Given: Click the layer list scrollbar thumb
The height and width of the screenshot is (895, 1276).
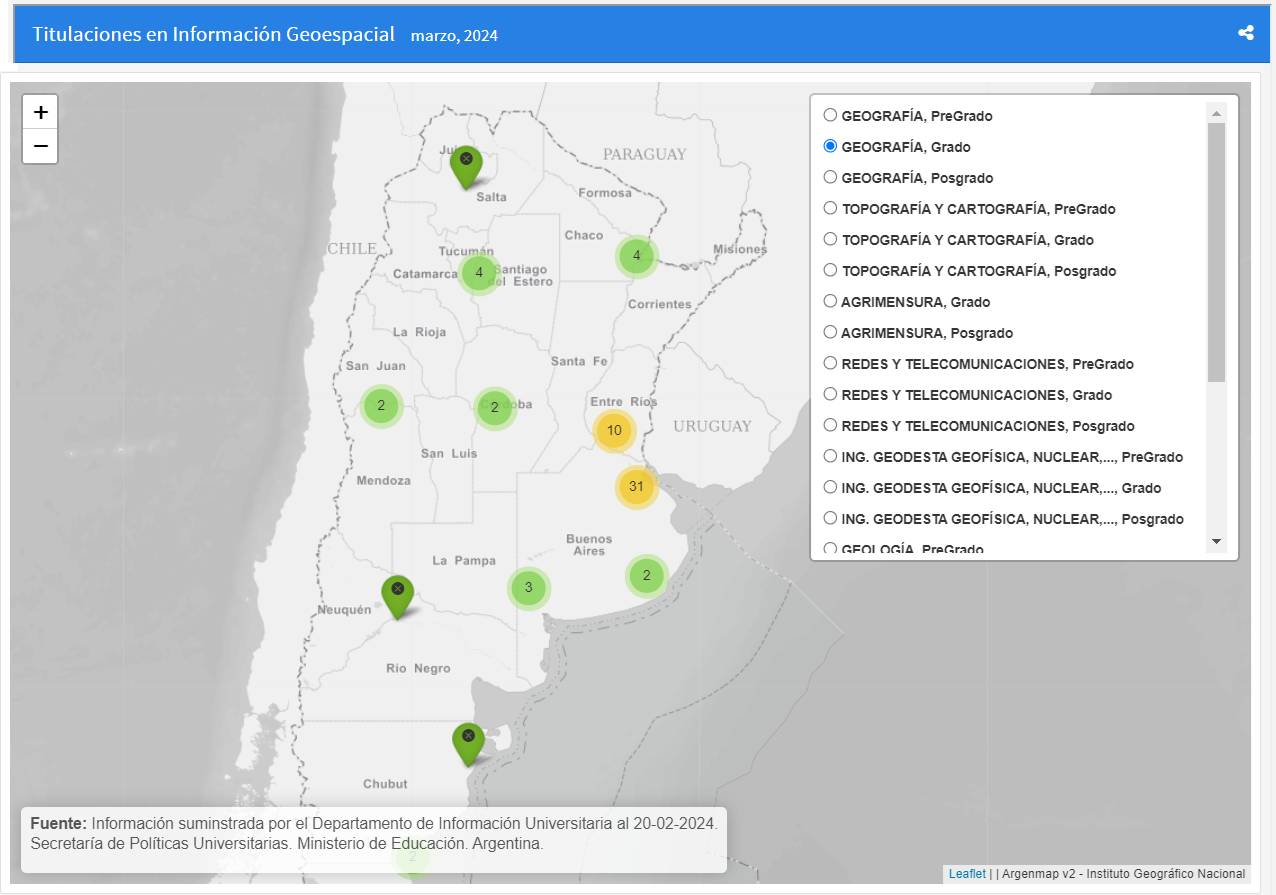Looking at the screenshot, I should click(1216, 250).
